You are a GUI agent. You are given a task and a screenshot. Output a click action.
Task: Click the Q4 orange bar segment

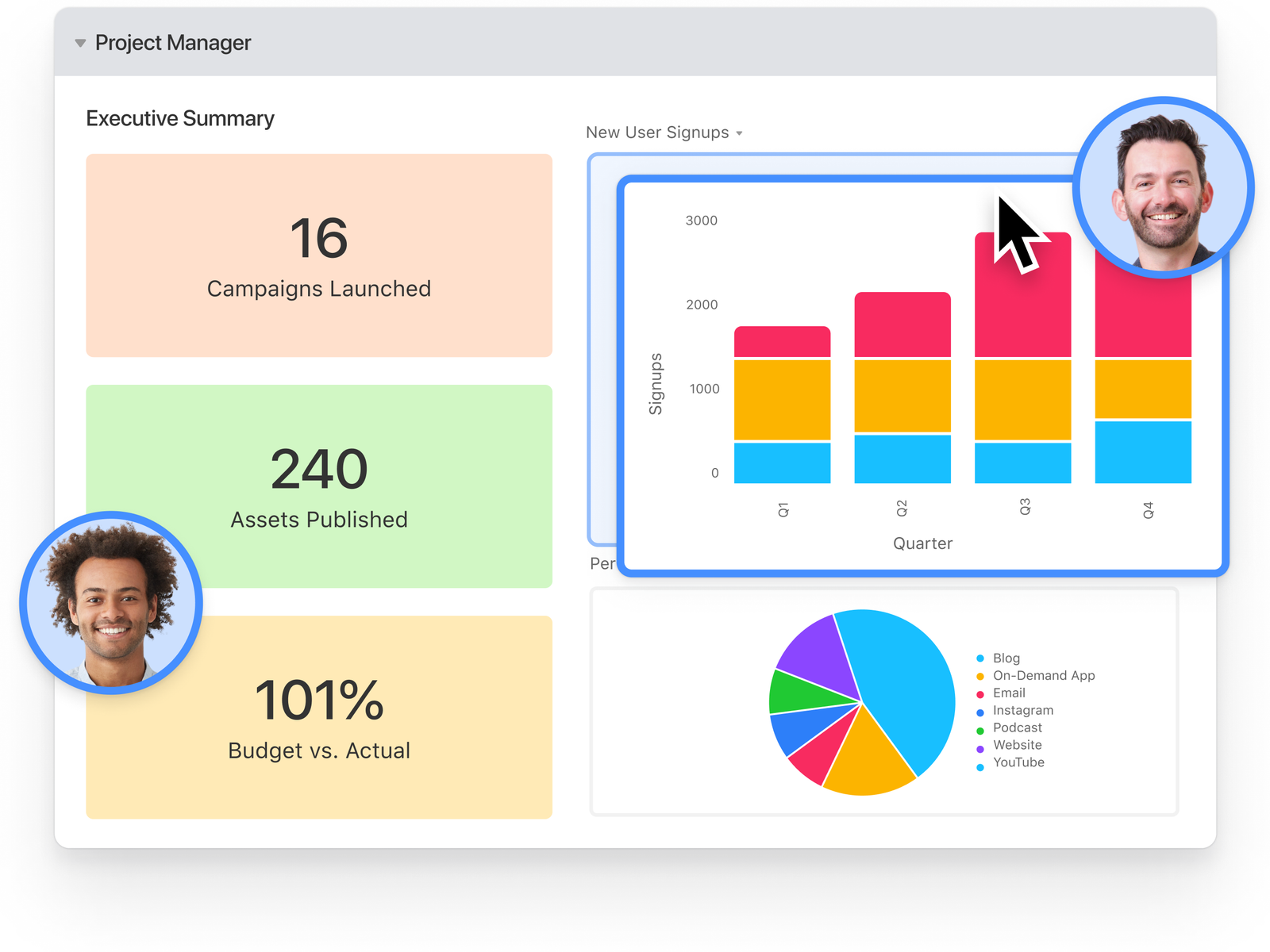pos(1143,389)
